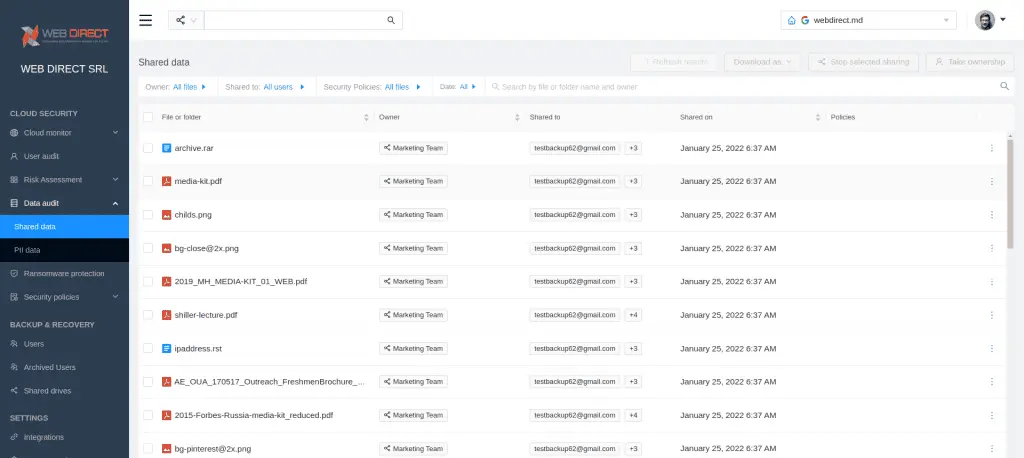Viewport: 1024px width, 458px height.
Task: Open row options for shiller-lecture.pdf
Action: tap(991, 315)
